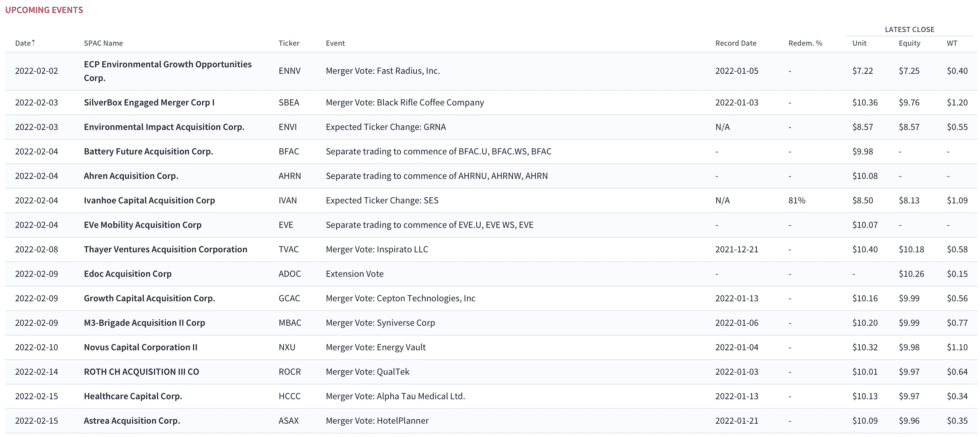Click Expected Ticker Change: GRNA
The width and height of the screenshot is (980, 437).
click(386, 127)
